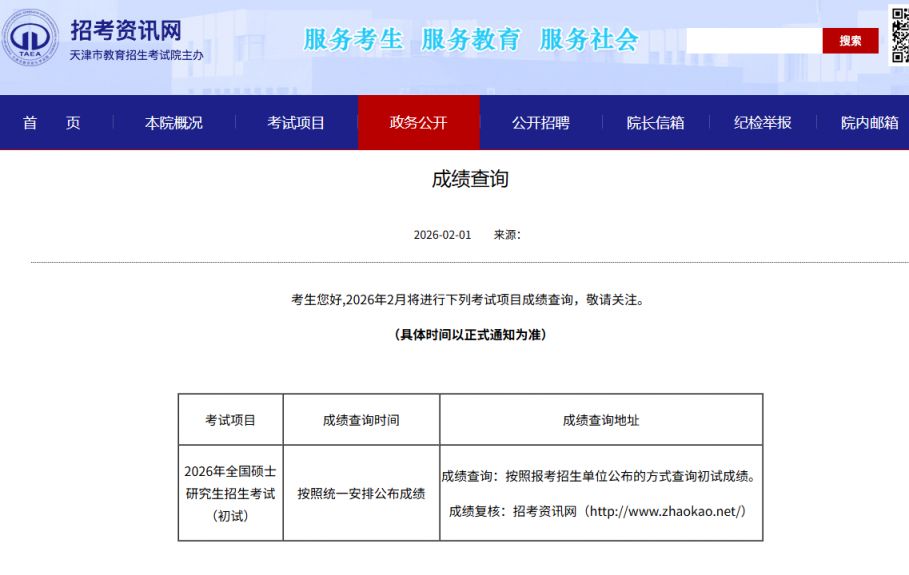The image size is (909, 575).
Task: Click the 2026年全国硕士研究生招生考试 cell
Action: click(x=230, y=493)
